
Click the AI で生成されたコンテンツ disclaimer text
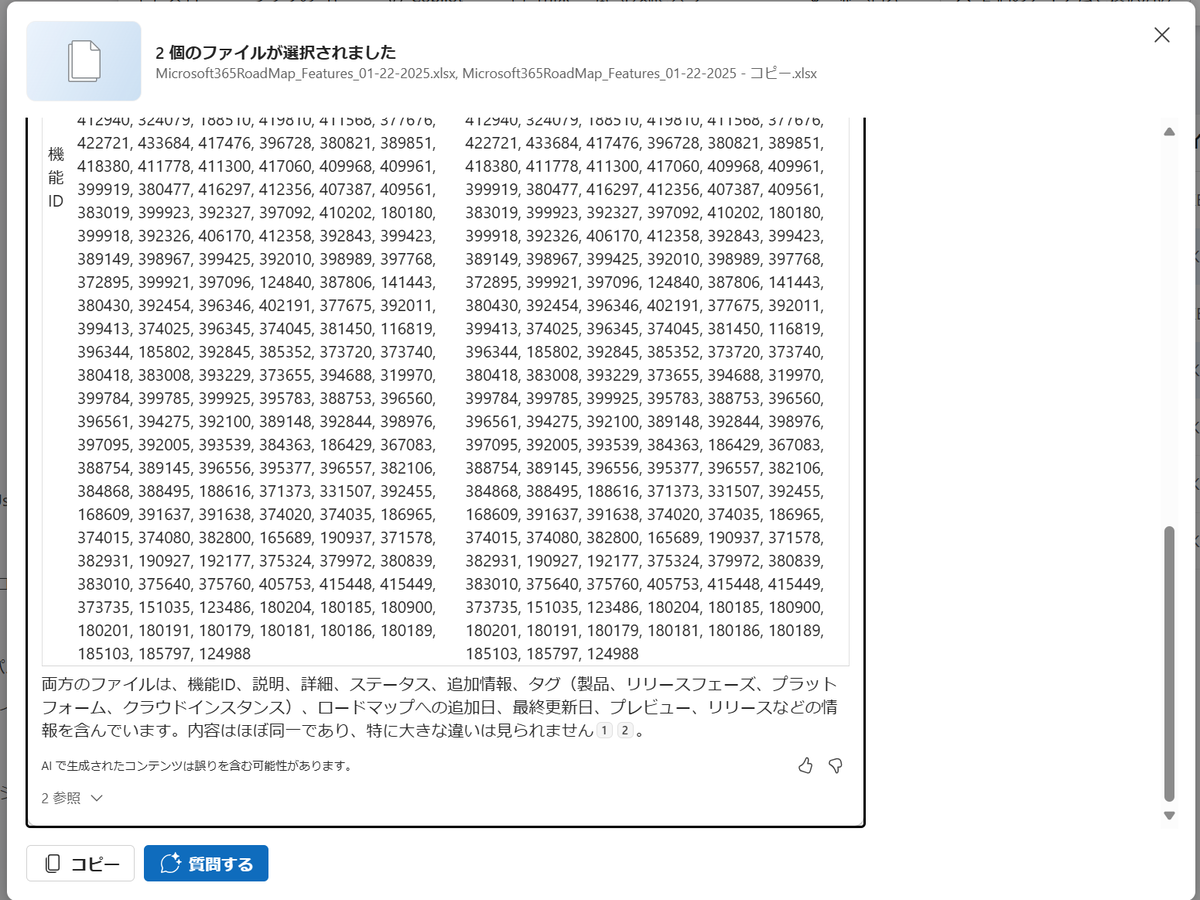click(x=197, y=766)
